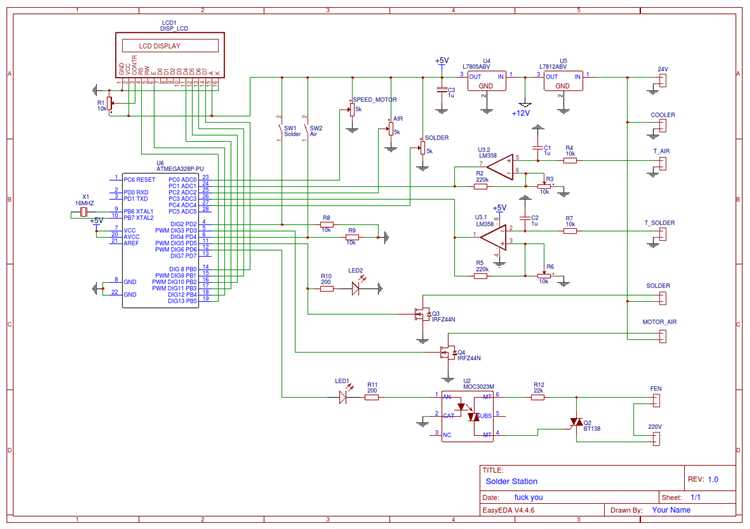This screenshot has height=529, width=750.
Task: Click the MOC3023M optocoupler U2
Action: pyautogui.click(x=467, y=415)
